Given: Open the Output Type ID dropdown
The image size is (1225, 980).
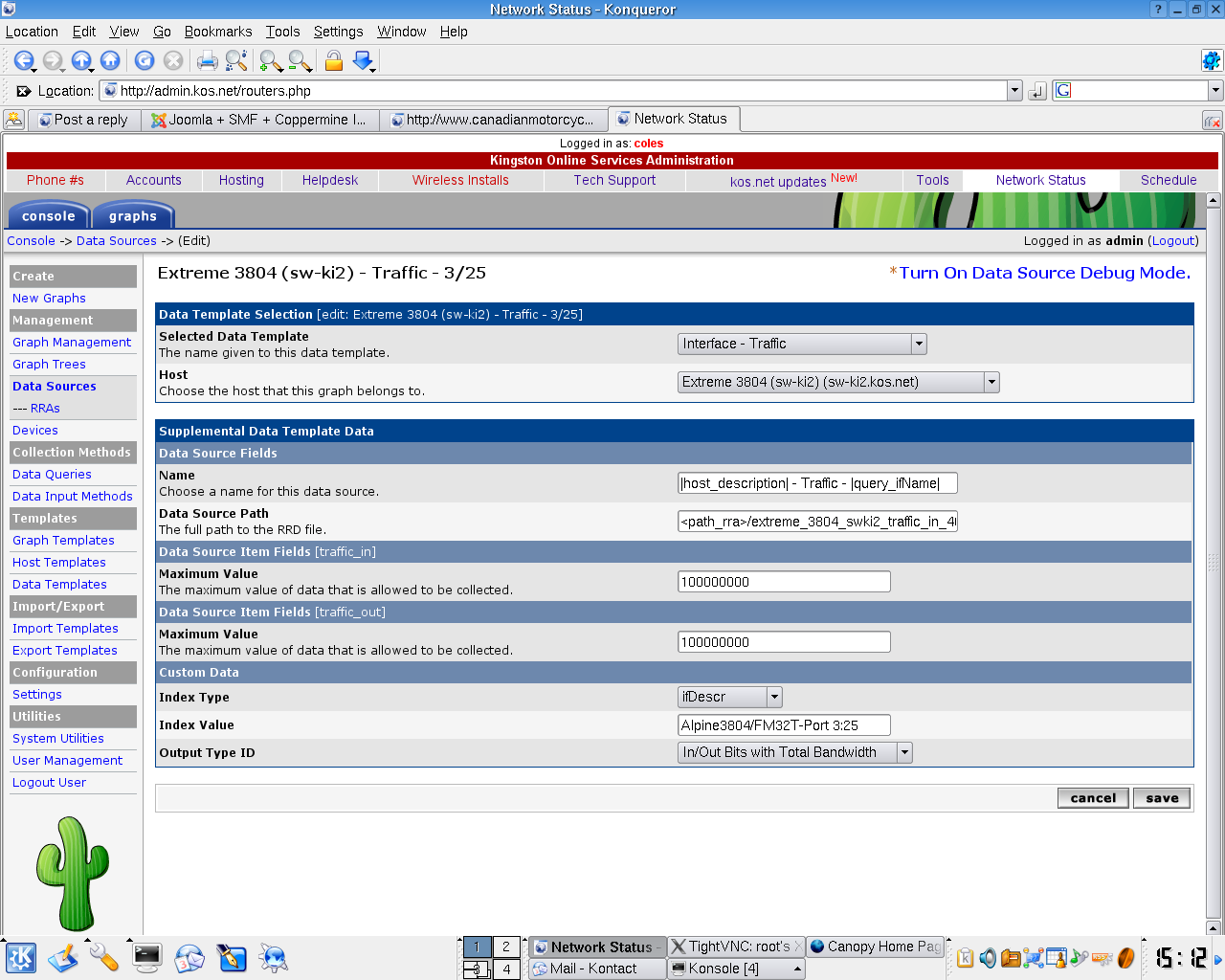Looking at the screenshot, I should pos(795,752).
